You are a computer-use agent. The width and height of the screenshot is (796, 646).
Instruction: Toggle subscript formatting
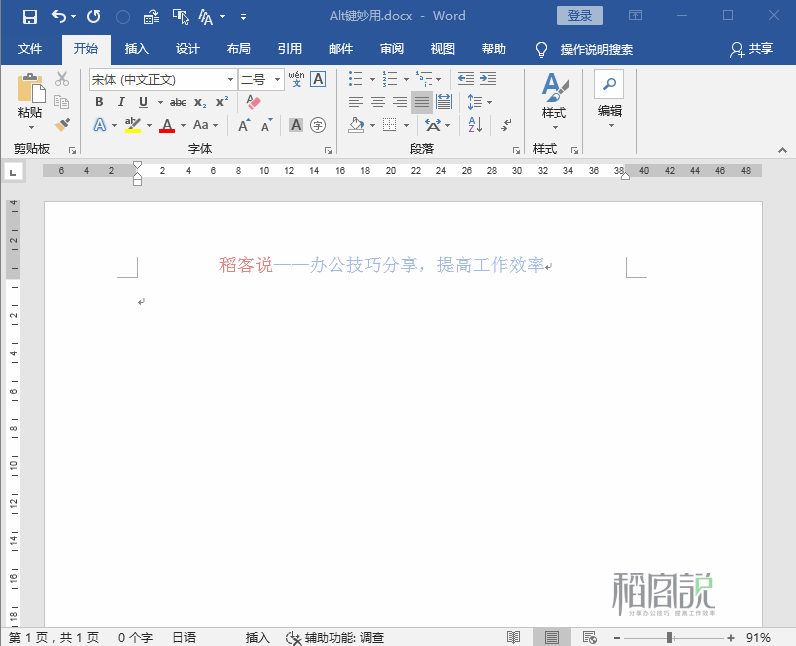(200, 102)
